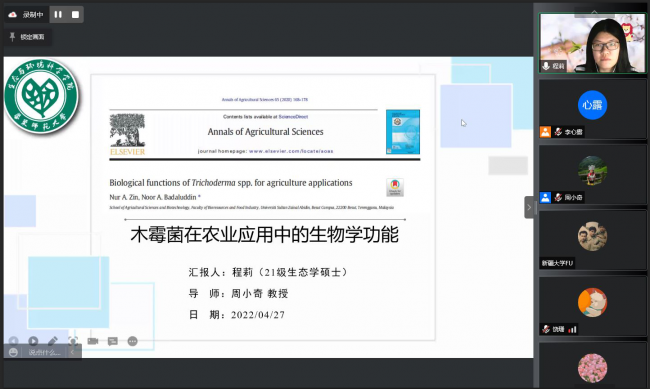This screenshot has height=389, width=650.
Task: Open more options ellipsis on slide toolbar
Action: point(132,341)
